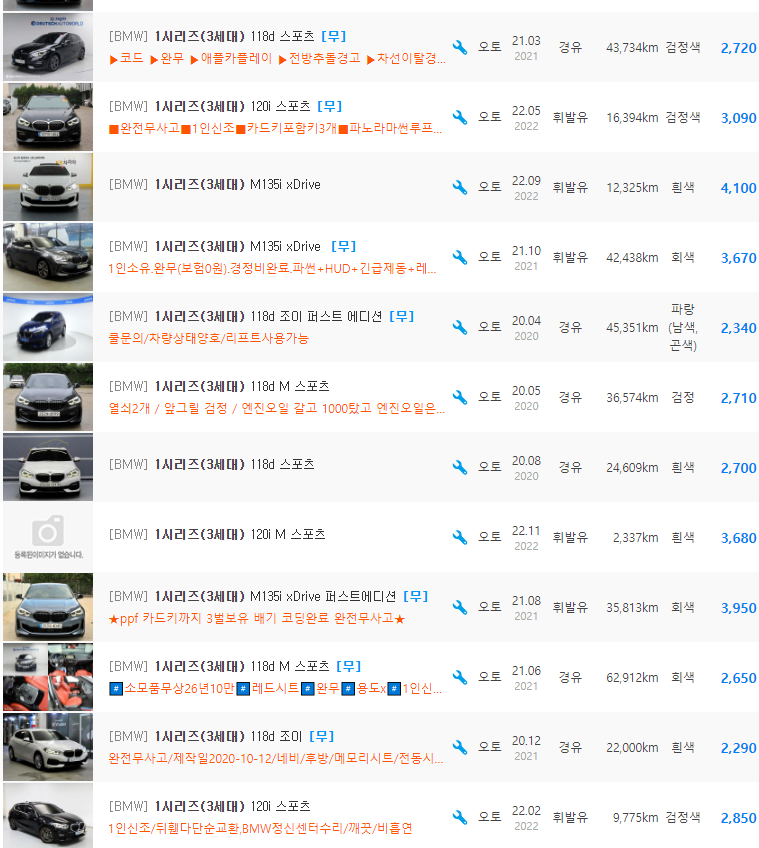This screenshot has width=759, height=848.
Task: Open listing title M135i xDrive 퍼스트에디션
Action: tap(253, 596)
